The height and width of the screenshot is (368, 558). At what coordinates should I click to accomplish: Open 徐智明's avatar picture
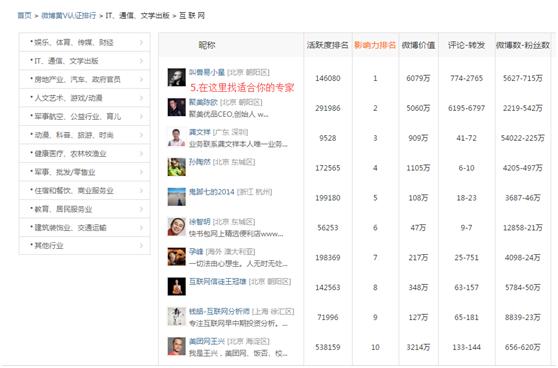tap(177, 227)
